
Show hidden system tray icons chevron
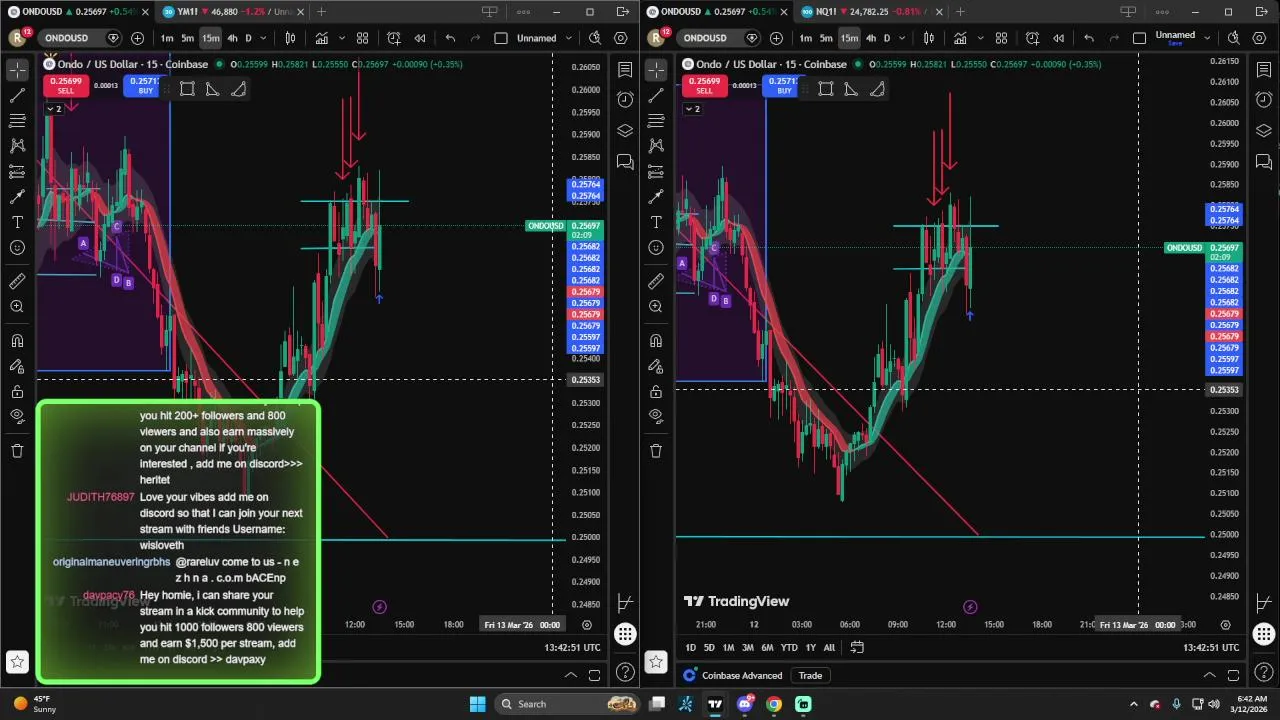click(x=1133, y=704)
